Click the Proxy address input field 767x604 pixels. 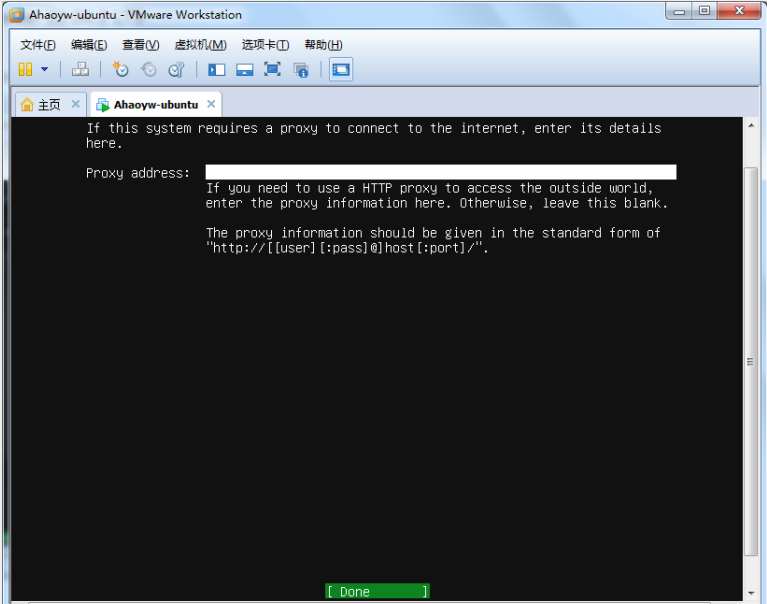click(440, 172)
